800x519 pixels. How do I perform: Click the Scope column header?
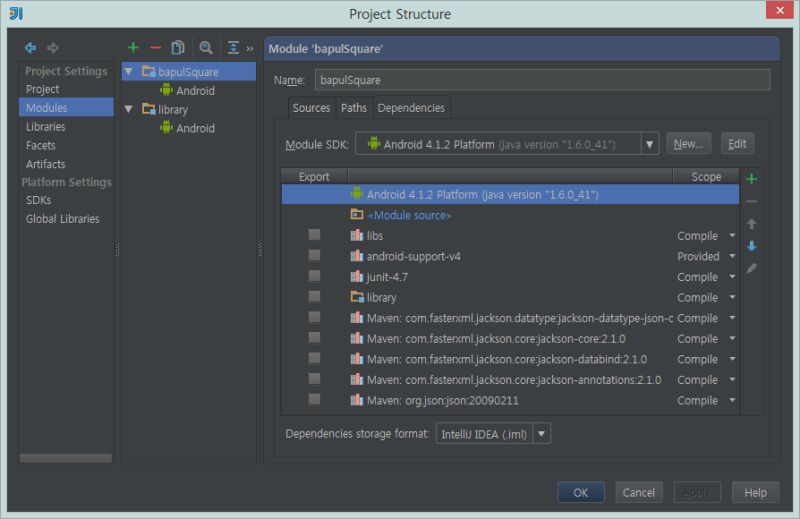click(x=706, y=177)
